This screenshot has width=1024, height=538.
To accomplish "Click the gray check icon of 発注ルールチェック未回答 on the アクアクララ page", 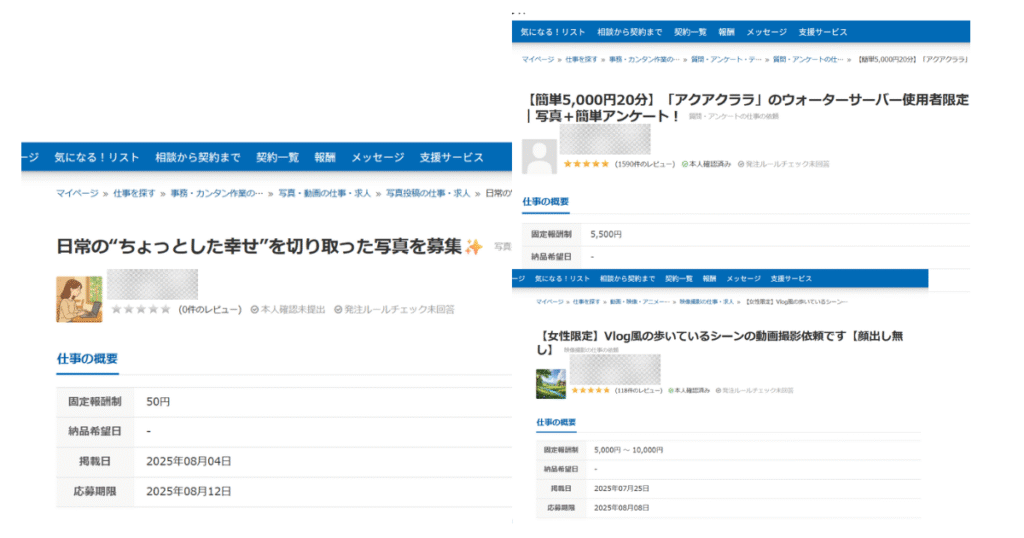I will pyautogui.click(x=741, y=164).
